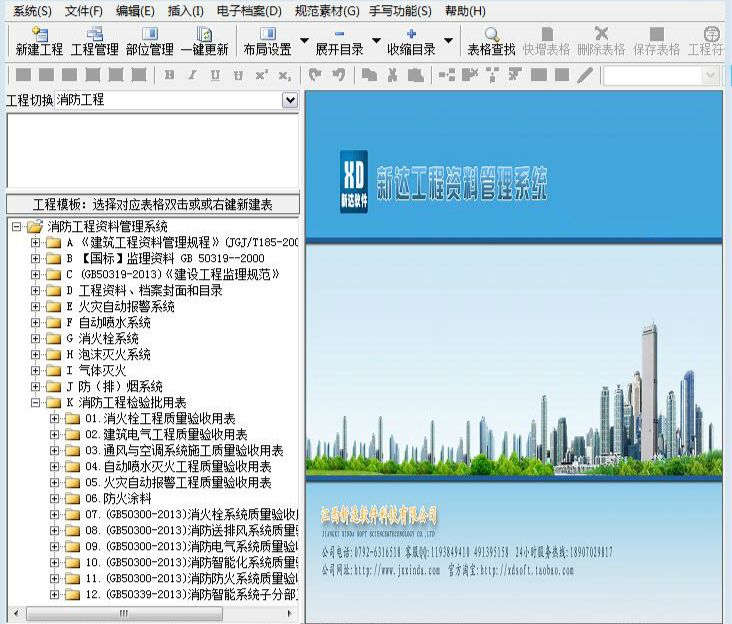This screenshot has height=624, width=732.
Task: Open the 文件(F) menu
Action: click(x=84, y=11)
